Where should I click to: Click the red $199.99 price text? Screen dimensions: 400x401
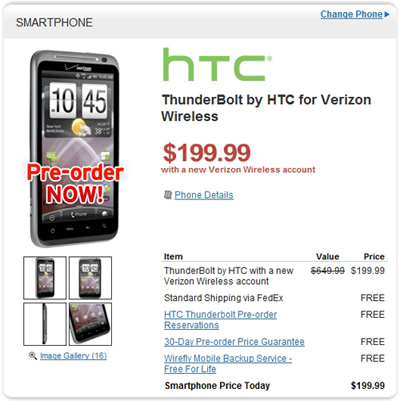(207, 152)
